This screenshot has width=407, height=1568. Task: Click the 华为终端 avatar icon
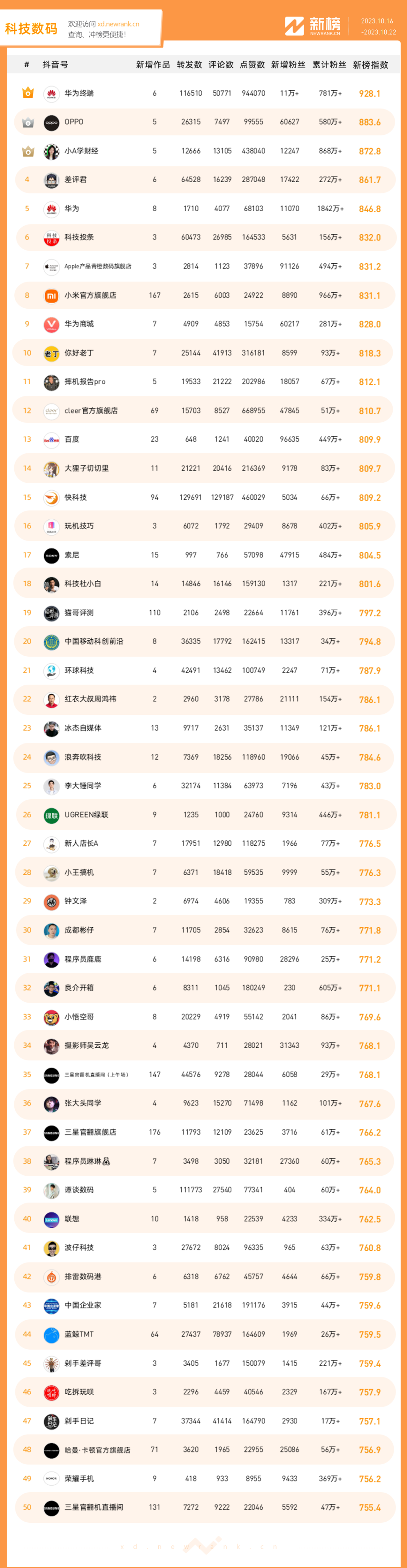[x=51, y=94]
